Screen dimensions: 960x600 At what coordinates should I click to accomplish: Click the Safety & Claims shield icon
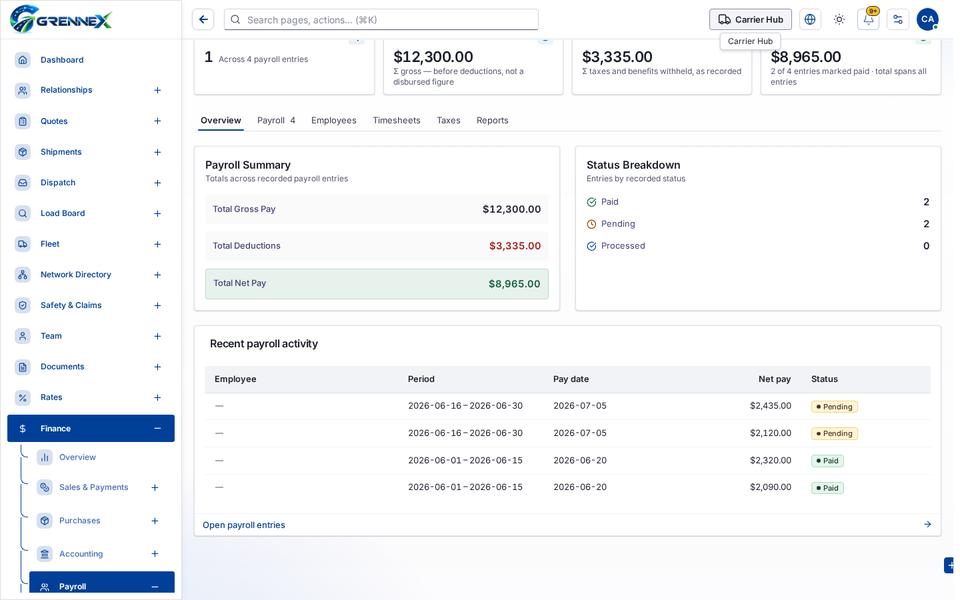click(x=23, y=305)
